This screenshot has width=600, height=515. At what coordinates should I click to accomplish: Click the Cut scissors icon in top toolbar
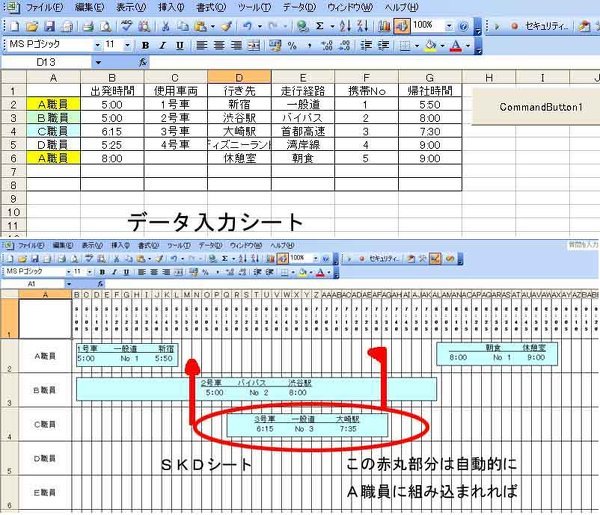(x=164, y=25)
